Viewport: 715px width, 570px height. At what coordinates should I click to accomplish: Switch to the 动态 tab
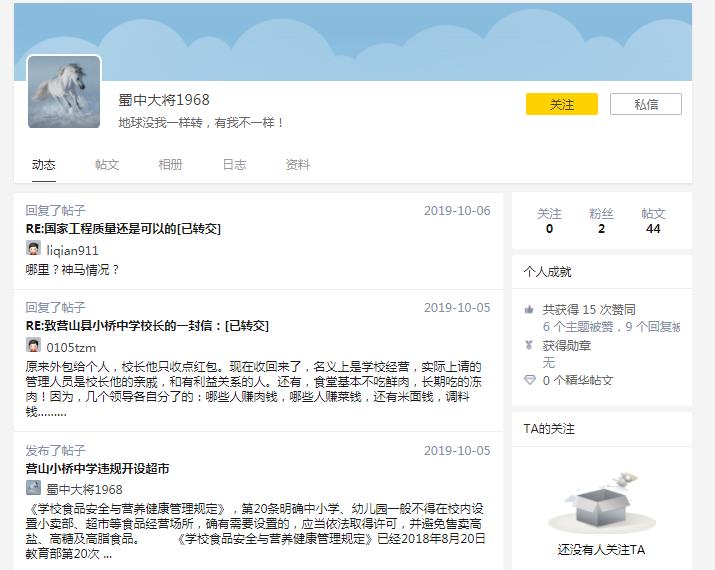43,165
